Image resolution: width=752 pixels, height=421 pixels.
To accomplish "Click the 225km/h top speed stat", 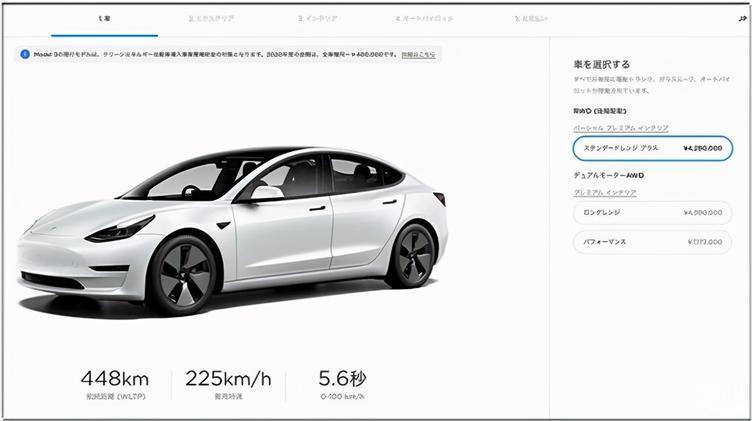I will (x=228, y=385).
